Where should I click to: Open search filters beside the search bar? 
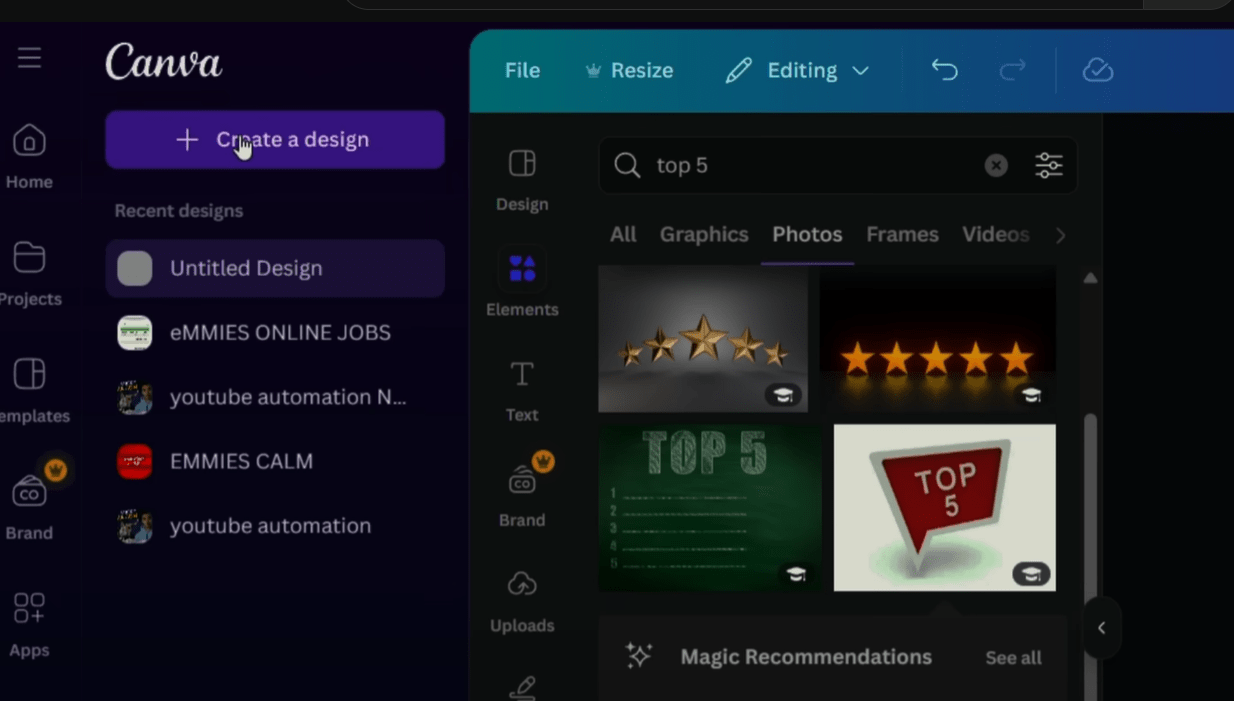(1048, 165)
